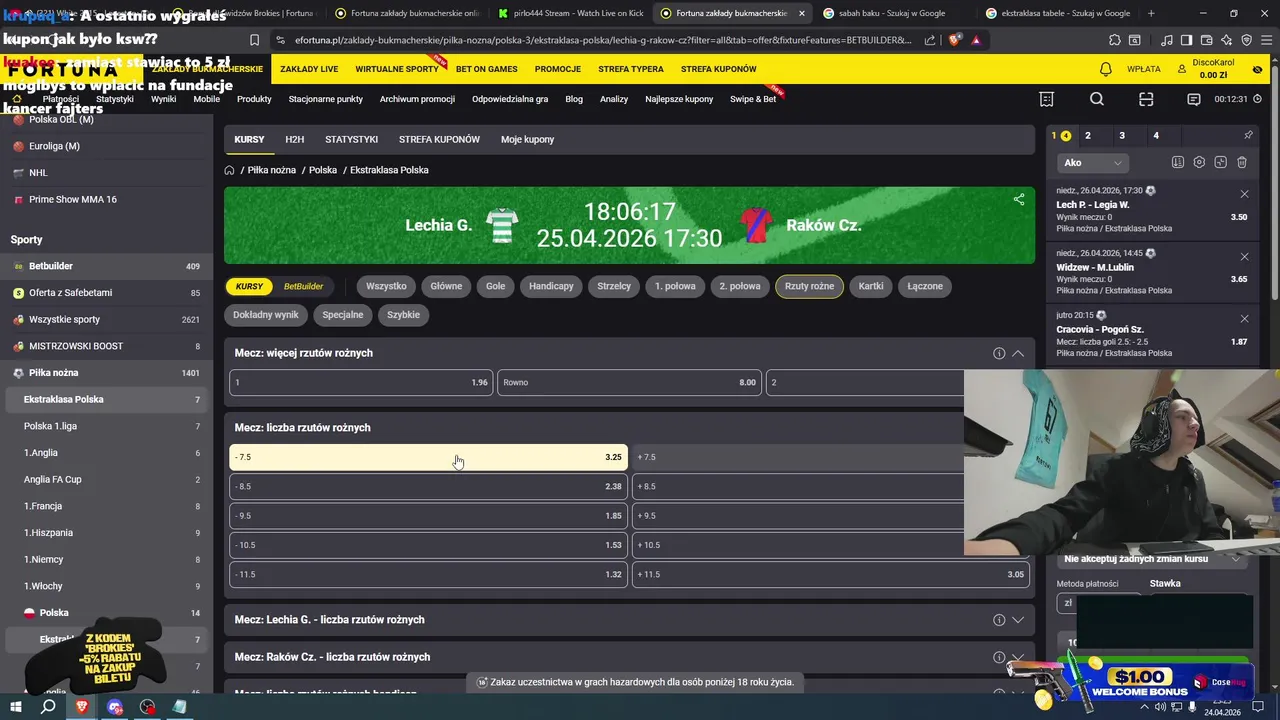Click the WPŁATA deposit button

(x=1144, y=69)
